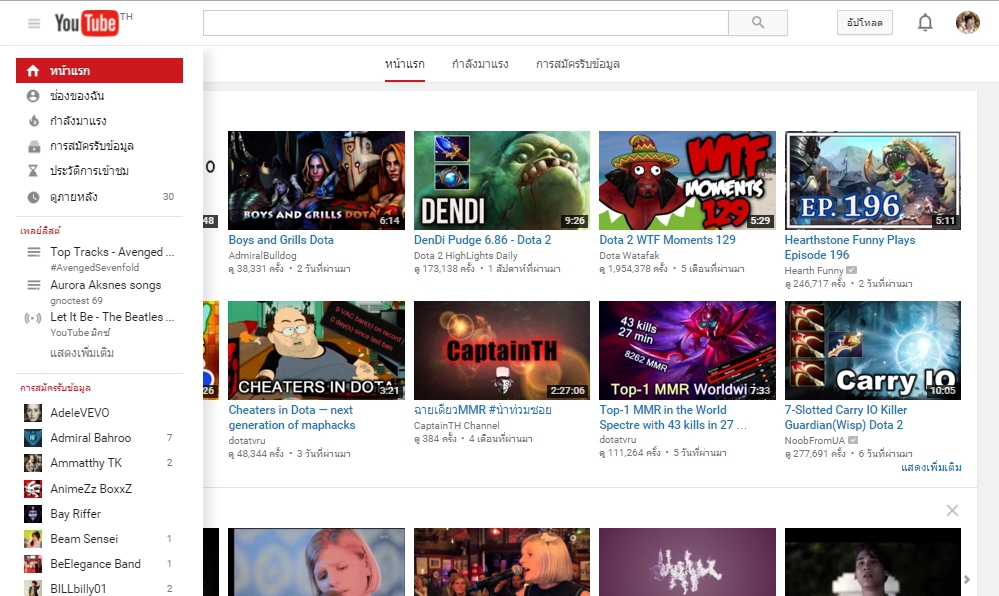
Task: Expand recommendations with blue แสดงเพิ่มเติม link
Action: point(931,467)
